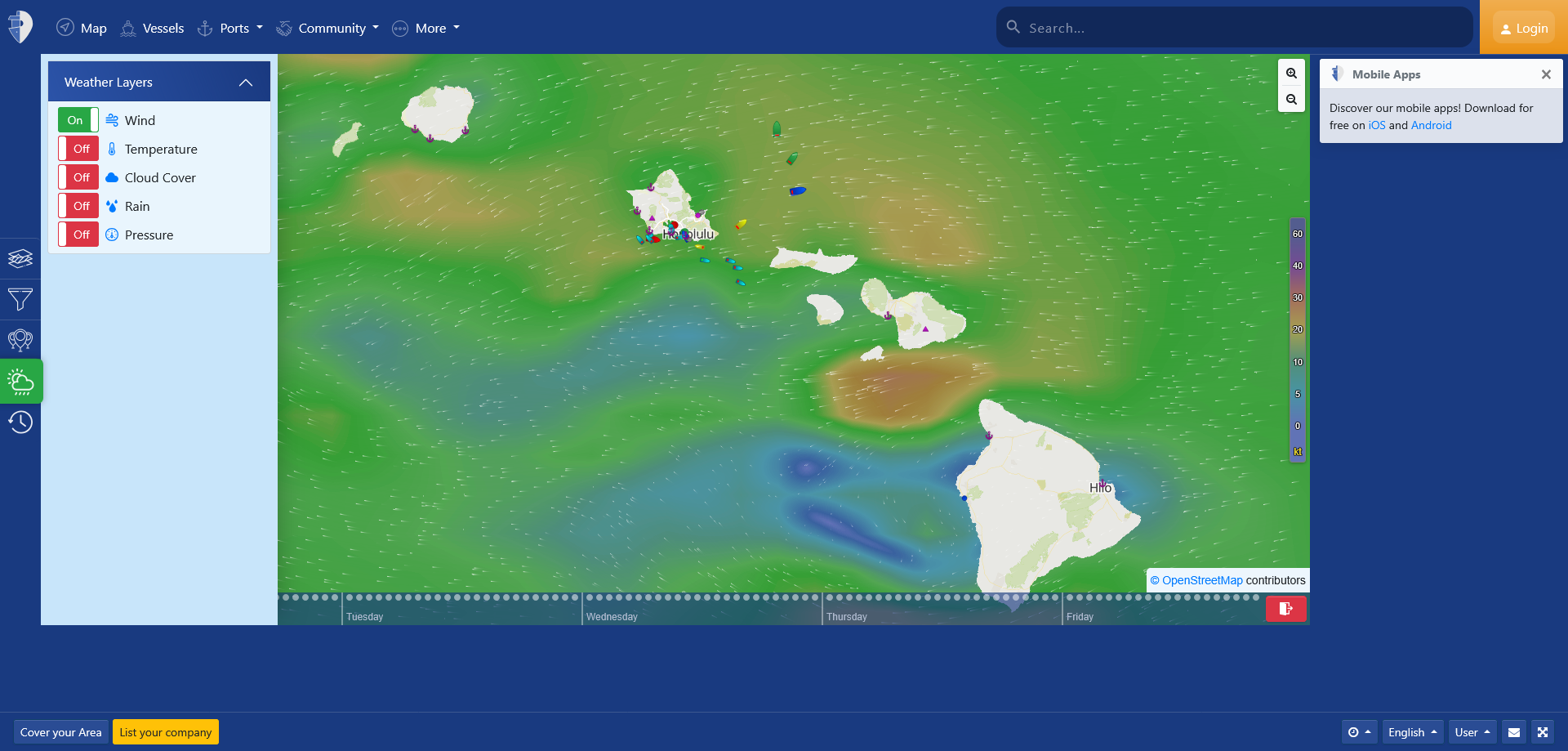
Task: Click the search magnifier icon
Action: pos(1013,27)
